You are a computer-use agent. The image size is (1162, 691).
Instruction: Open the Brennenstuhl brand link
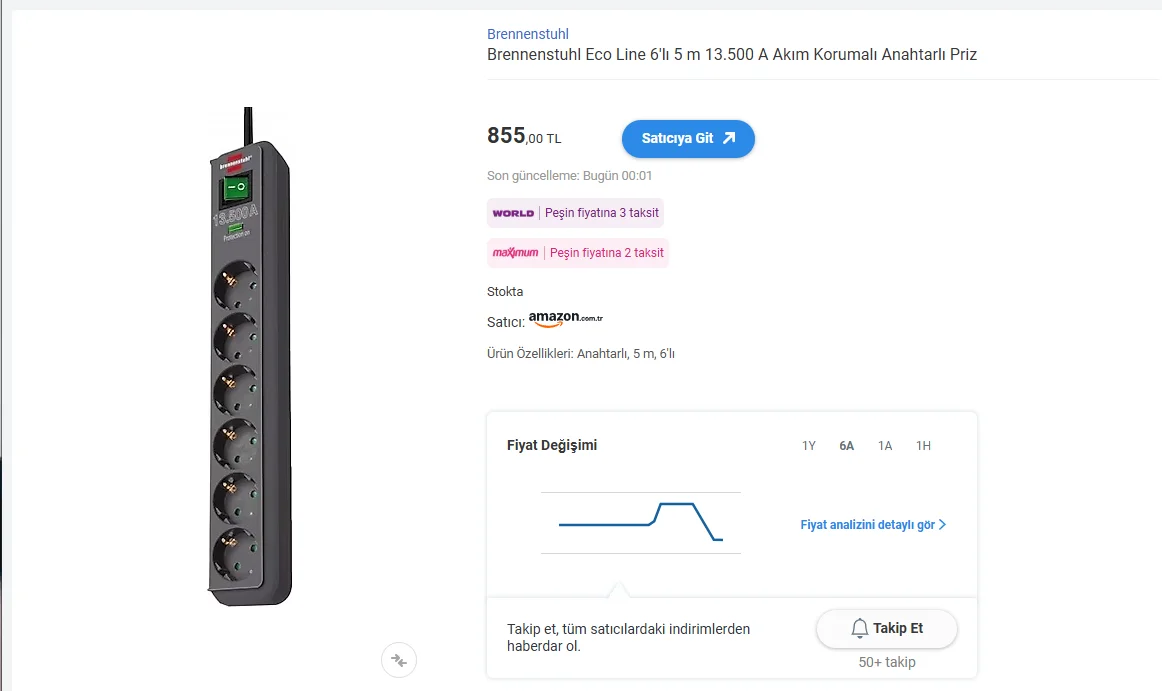coord(527,34)
